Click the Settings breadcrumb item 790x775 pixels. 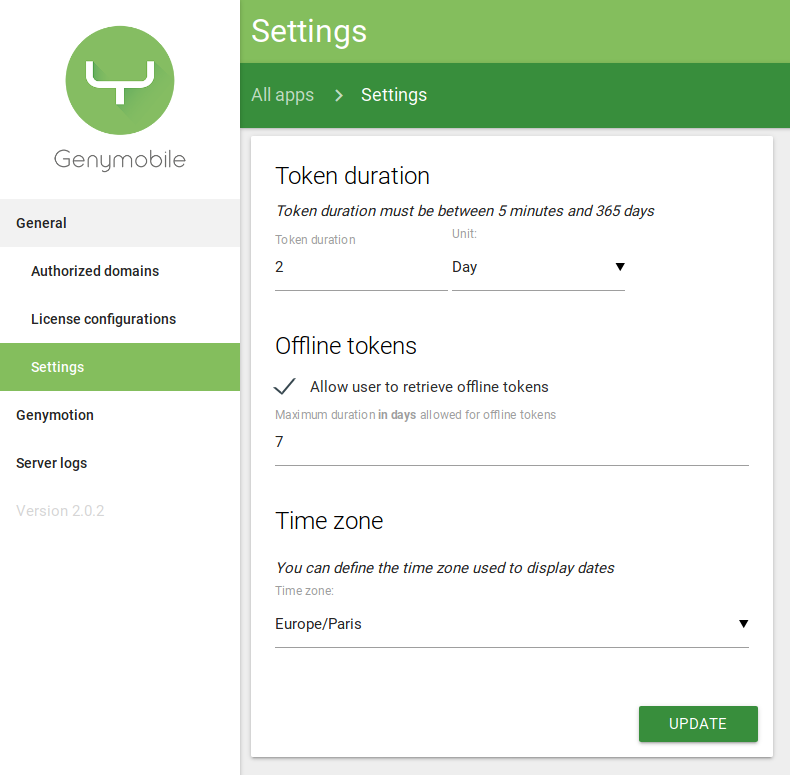(x=393, y=95)
